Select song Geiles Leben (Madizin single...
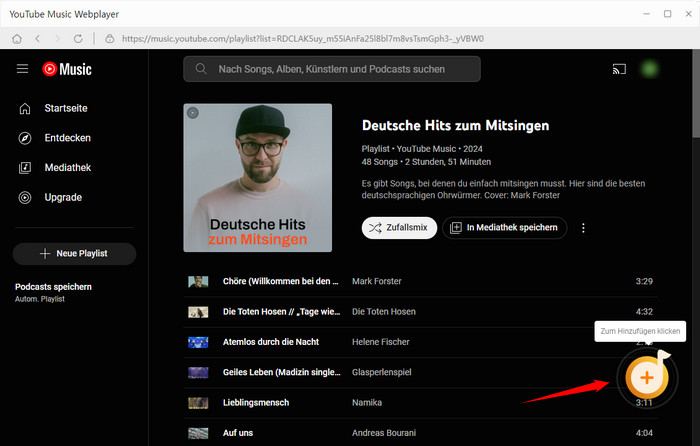700x446 pixels. click(281, 372)
